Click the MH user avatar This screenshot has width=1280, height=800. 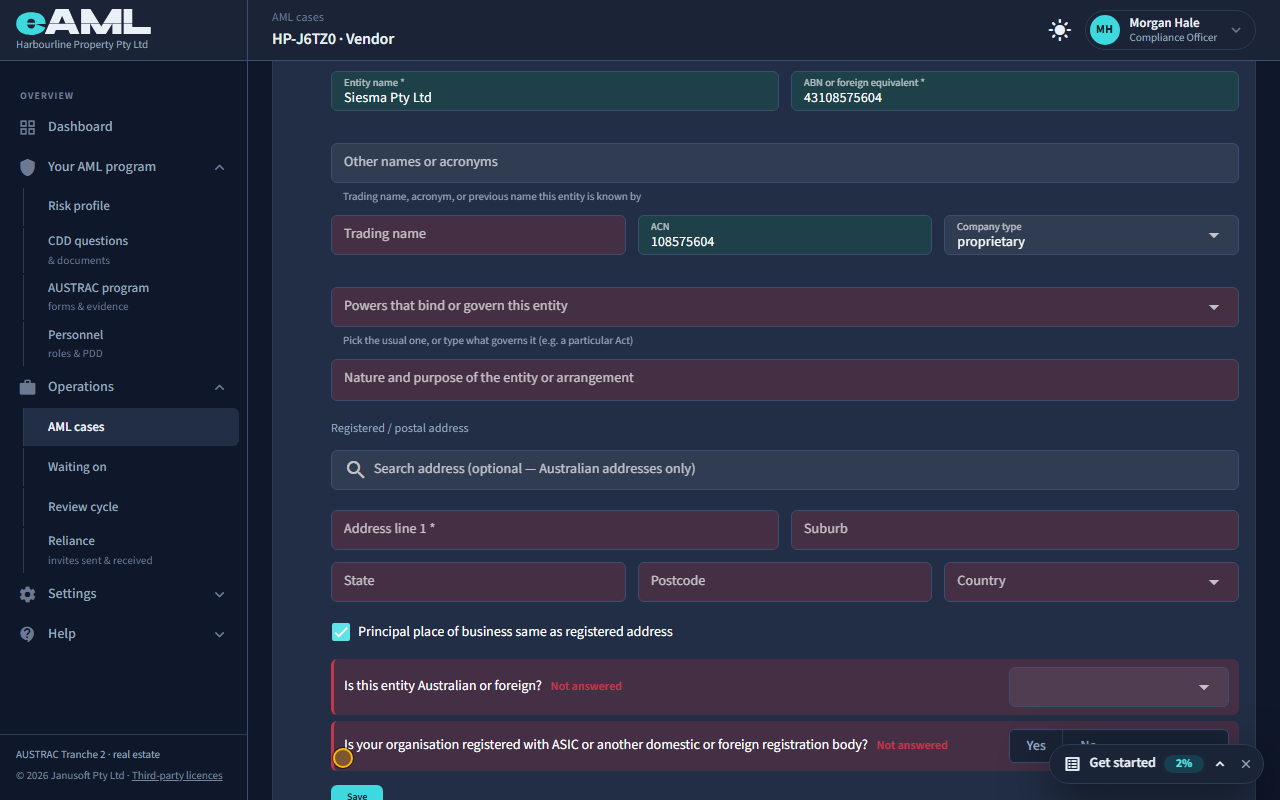tap(1104, 30)
